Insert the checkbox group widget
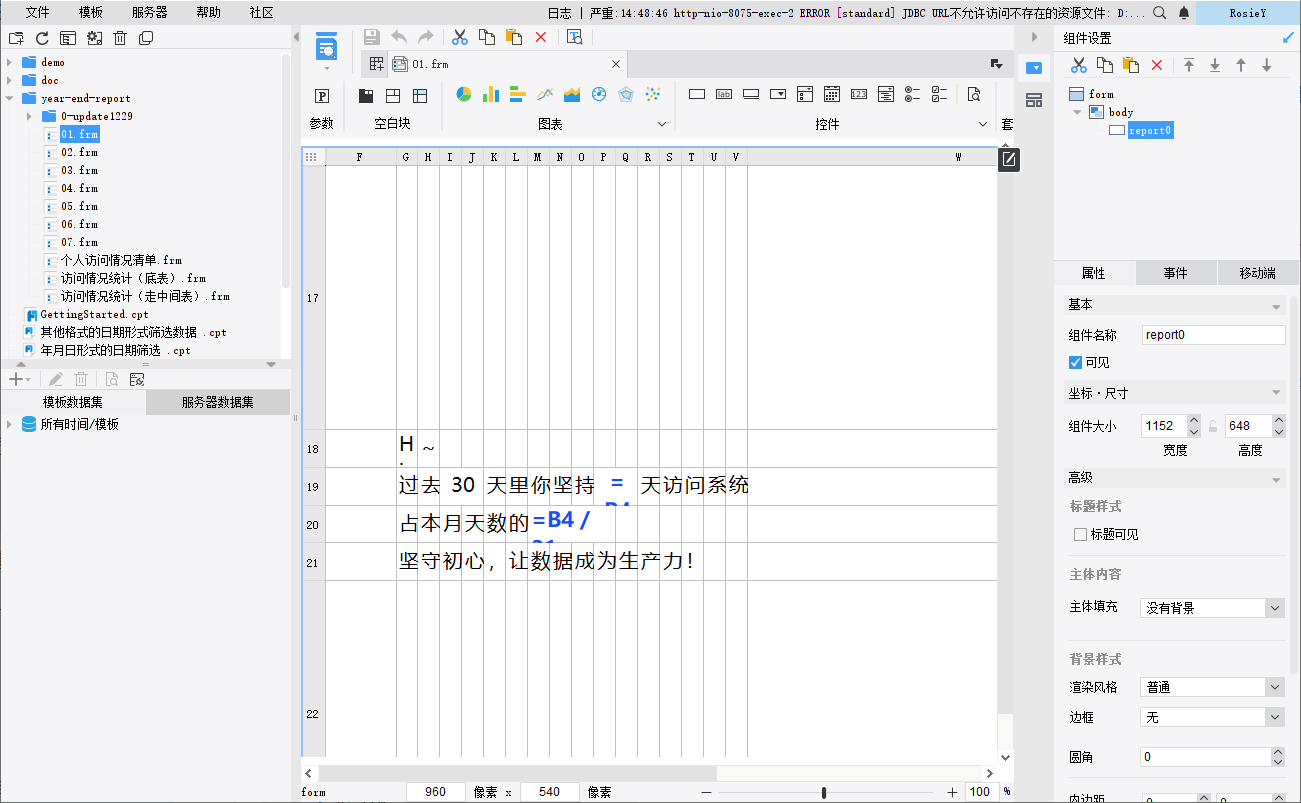 [x=939, y=94]
